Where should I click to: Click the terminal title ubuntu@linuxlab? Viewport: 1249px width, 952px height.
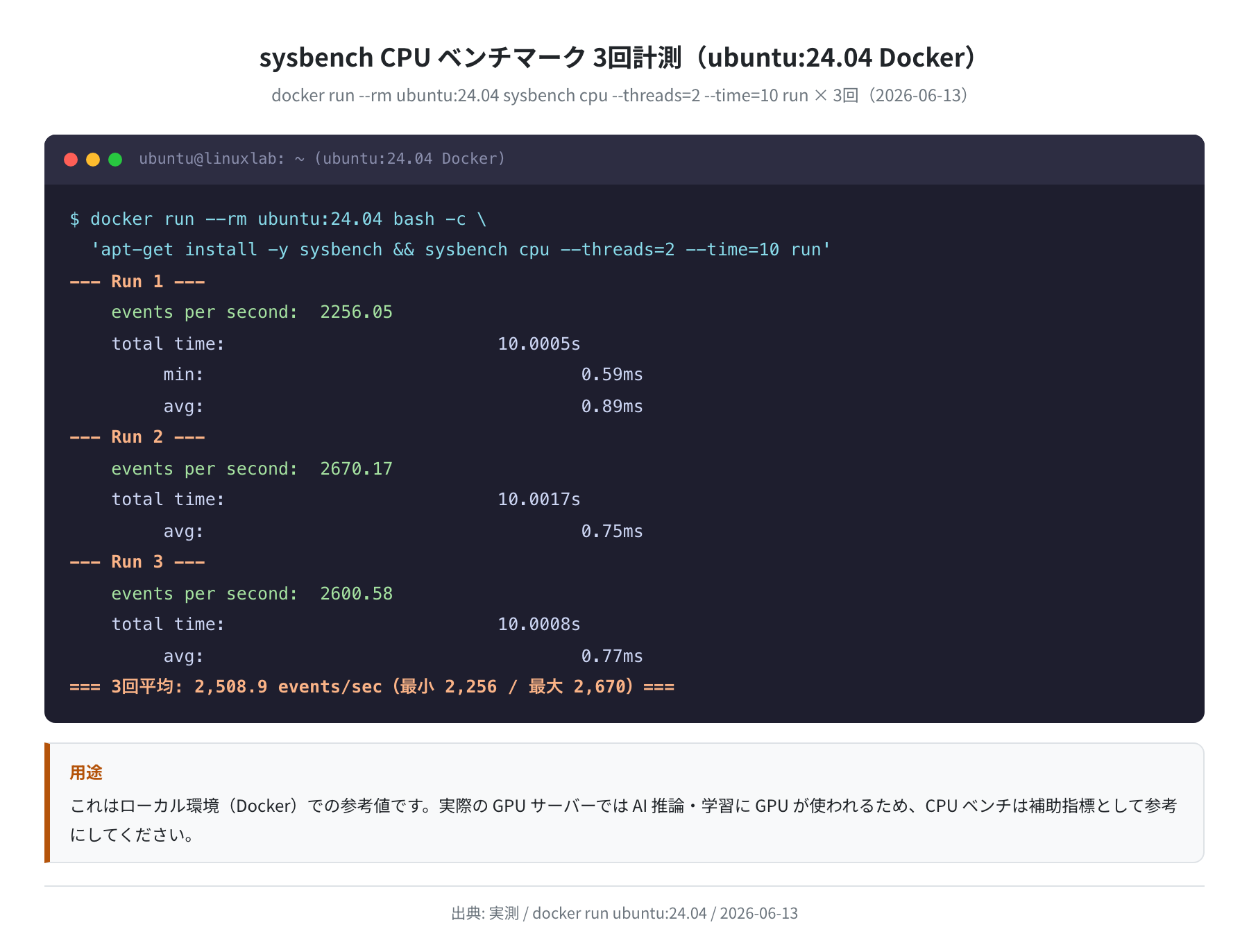click(322, 159)
